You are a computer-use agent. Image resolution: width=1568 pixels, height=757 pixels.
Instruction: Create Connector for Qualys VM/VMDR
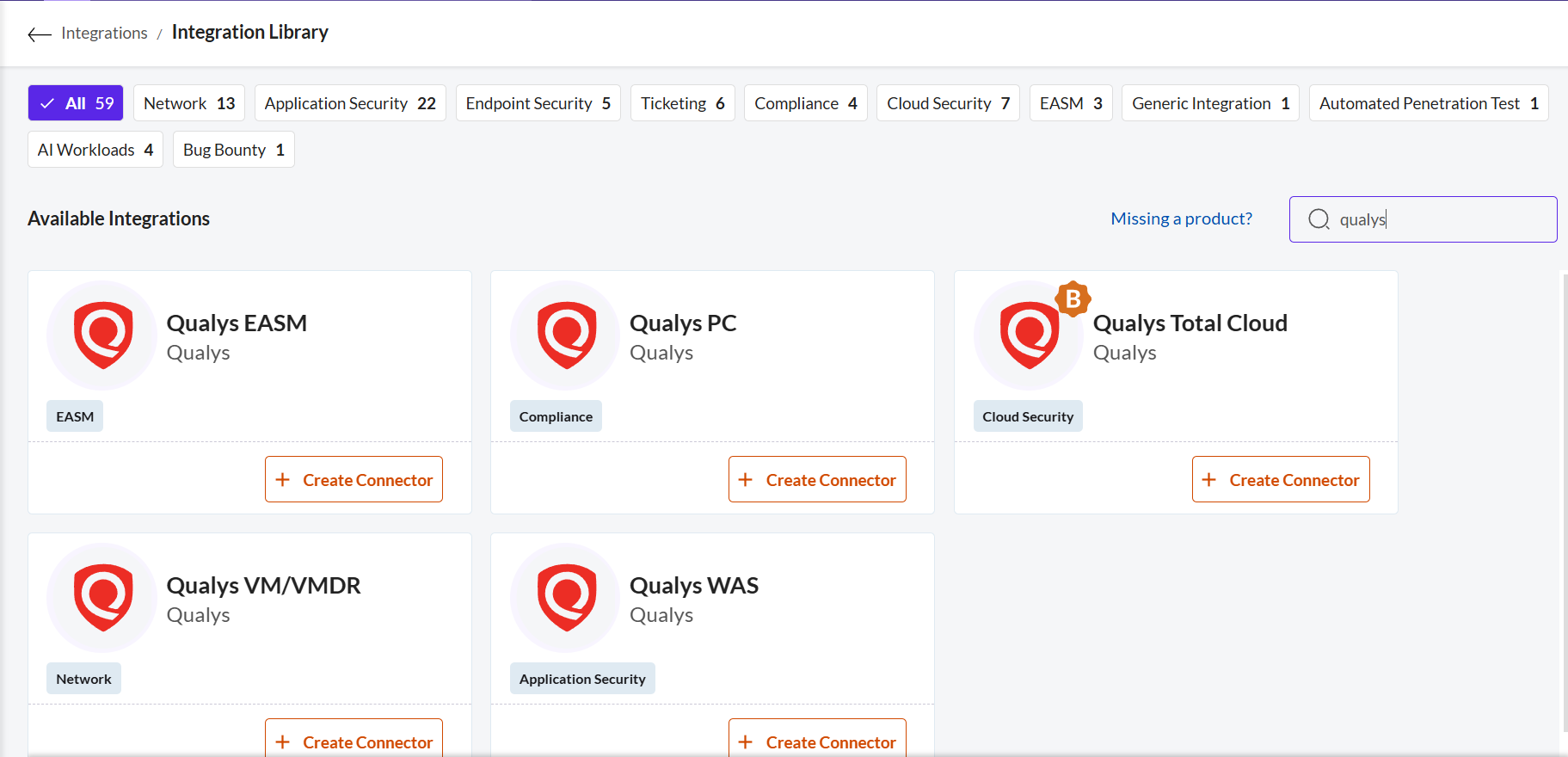354,740
